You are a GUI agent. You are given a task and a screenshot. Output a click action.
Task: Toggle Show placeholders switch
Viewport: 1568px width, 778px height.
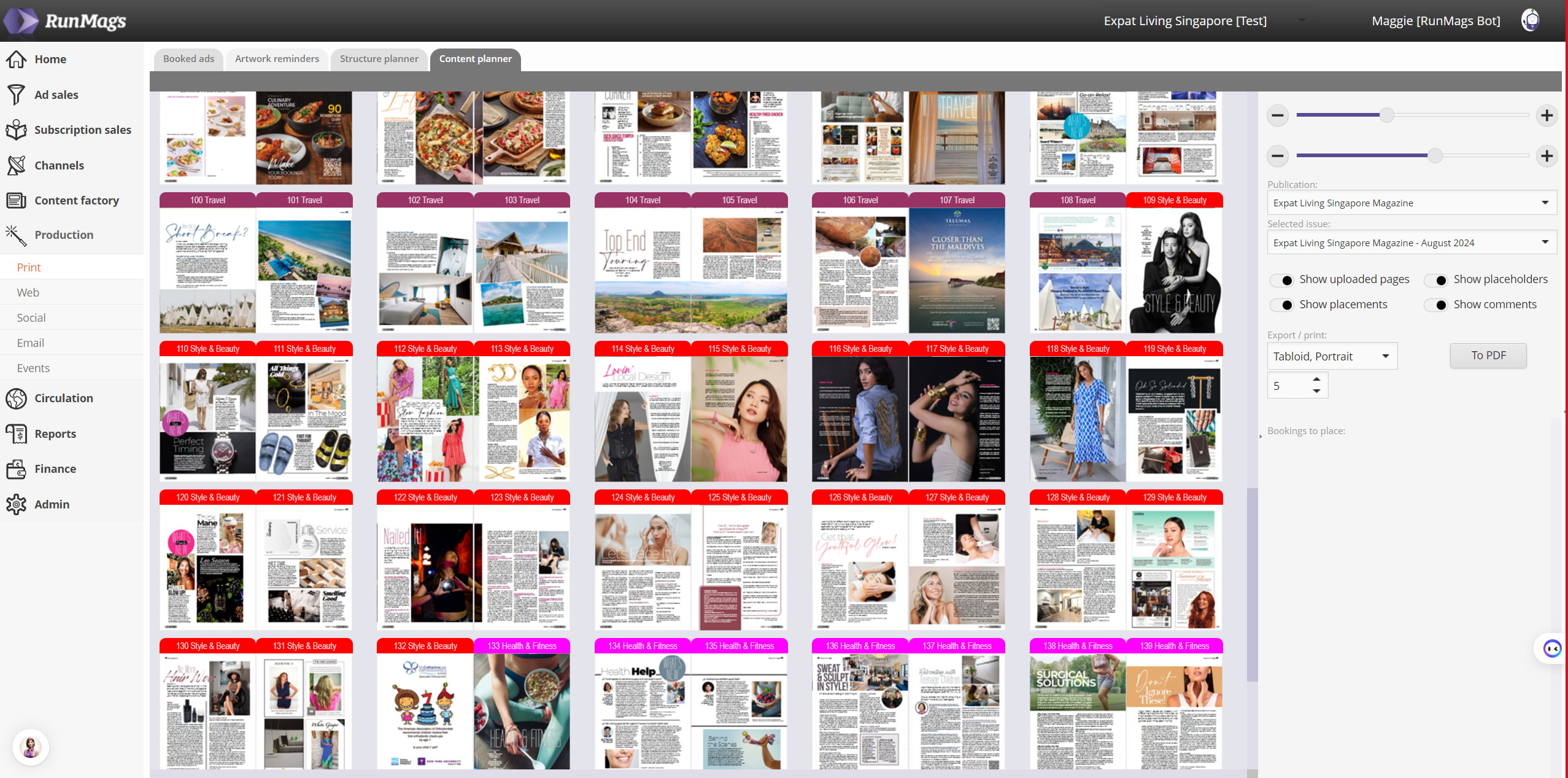(x=1436, y=280)
